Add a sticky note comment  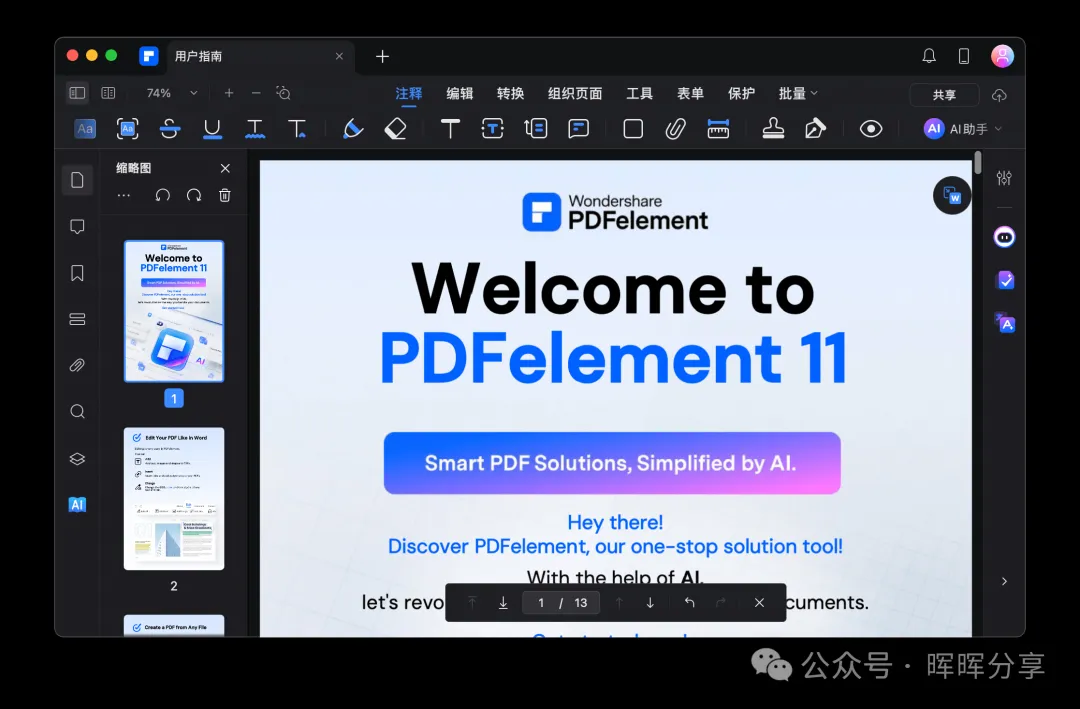(x=579, y=129)
